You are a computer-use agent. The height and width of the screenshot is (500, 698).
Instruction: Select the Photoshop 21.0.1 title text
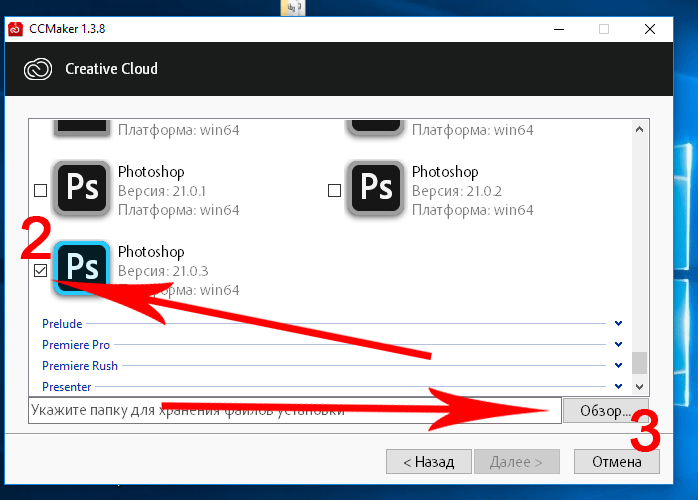(x=151, y=172)
